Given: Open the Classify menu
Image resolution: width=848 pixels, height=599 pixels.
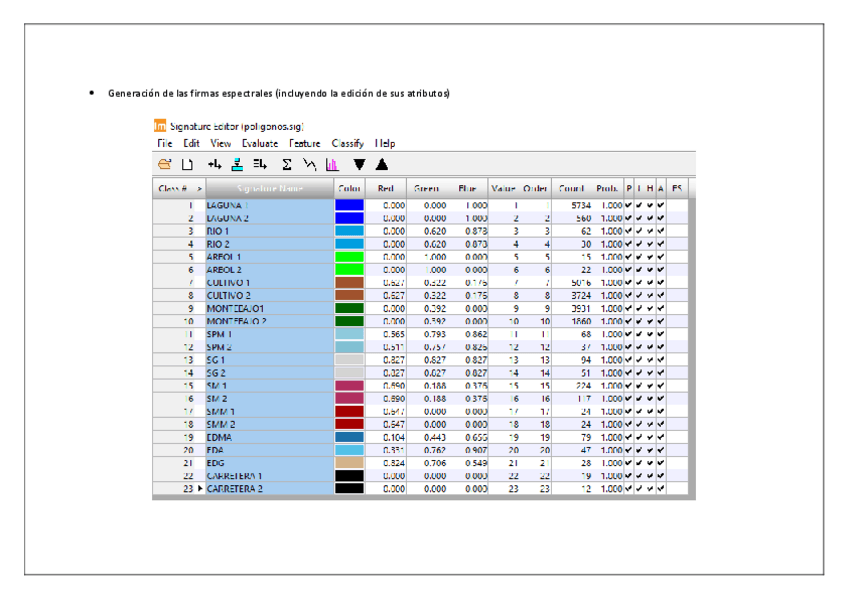Looking at the screenshot, I should click(348, 144).
